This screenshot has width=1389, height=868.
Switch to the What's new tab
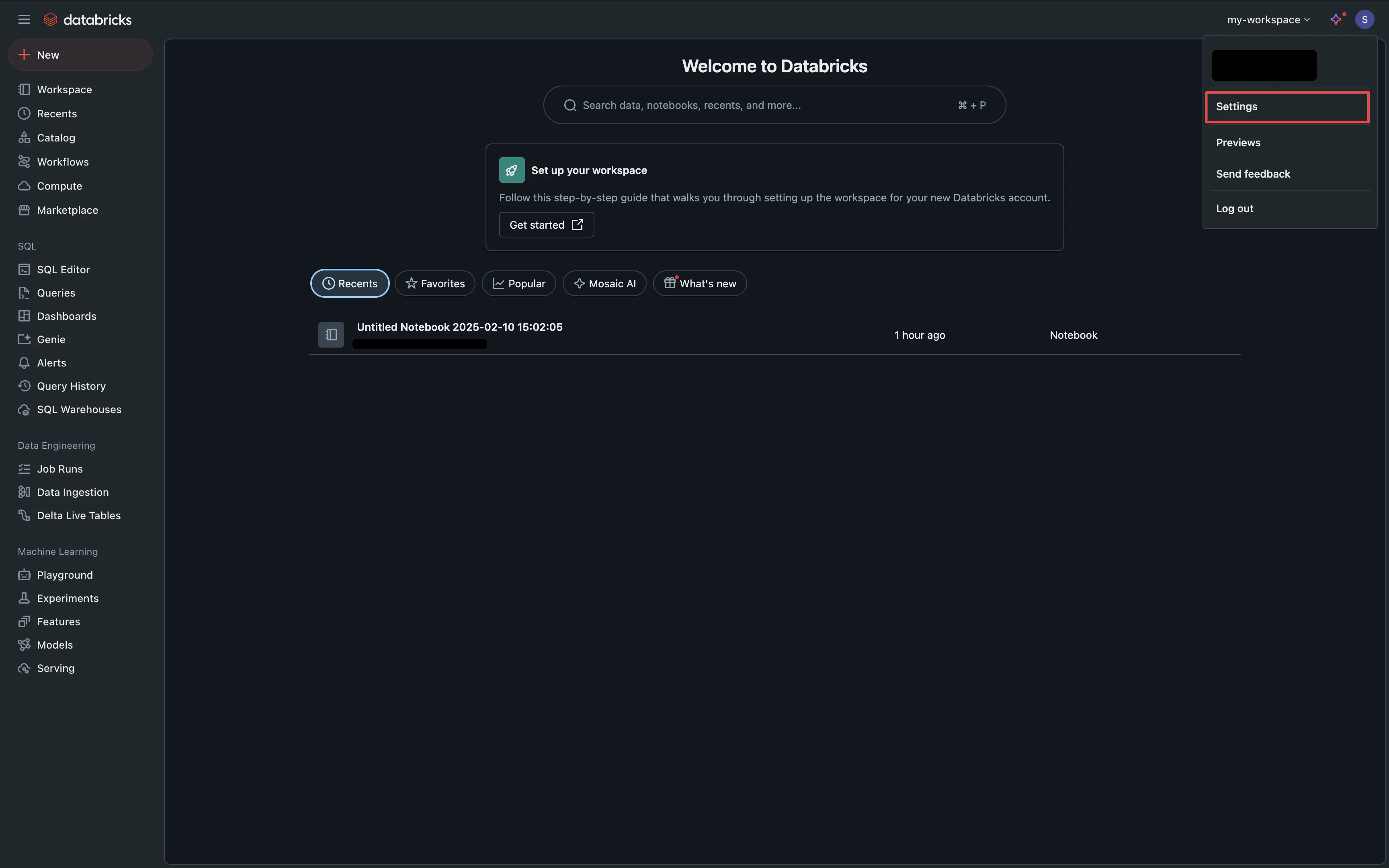coord(700,284)
